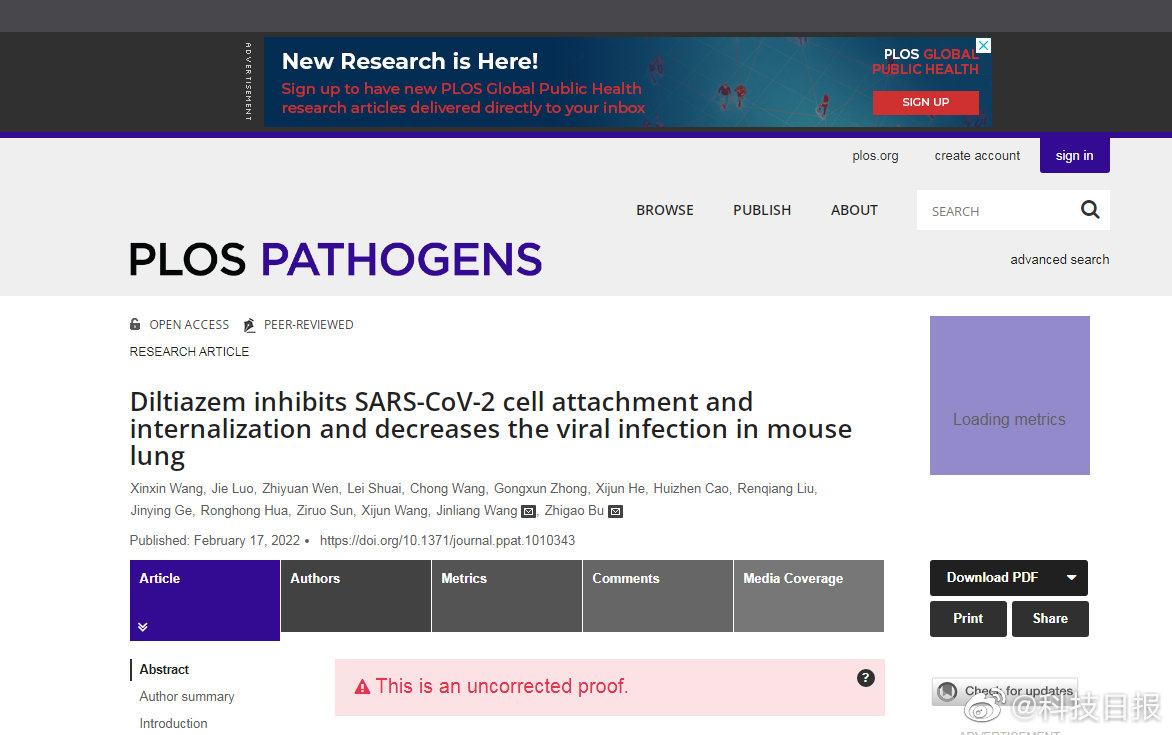
Task: Click Jinliang Wang's email envelope icon
Action: [x=528, y=511]
